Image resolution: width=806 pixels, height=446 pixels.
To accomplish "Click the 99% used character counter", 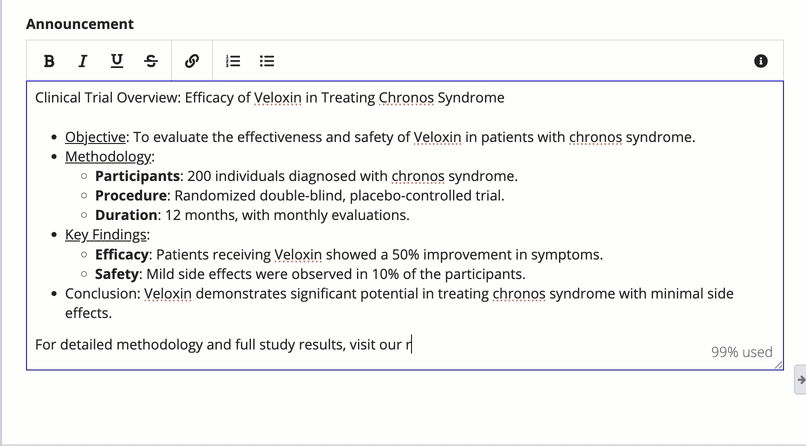I will 742,352.
